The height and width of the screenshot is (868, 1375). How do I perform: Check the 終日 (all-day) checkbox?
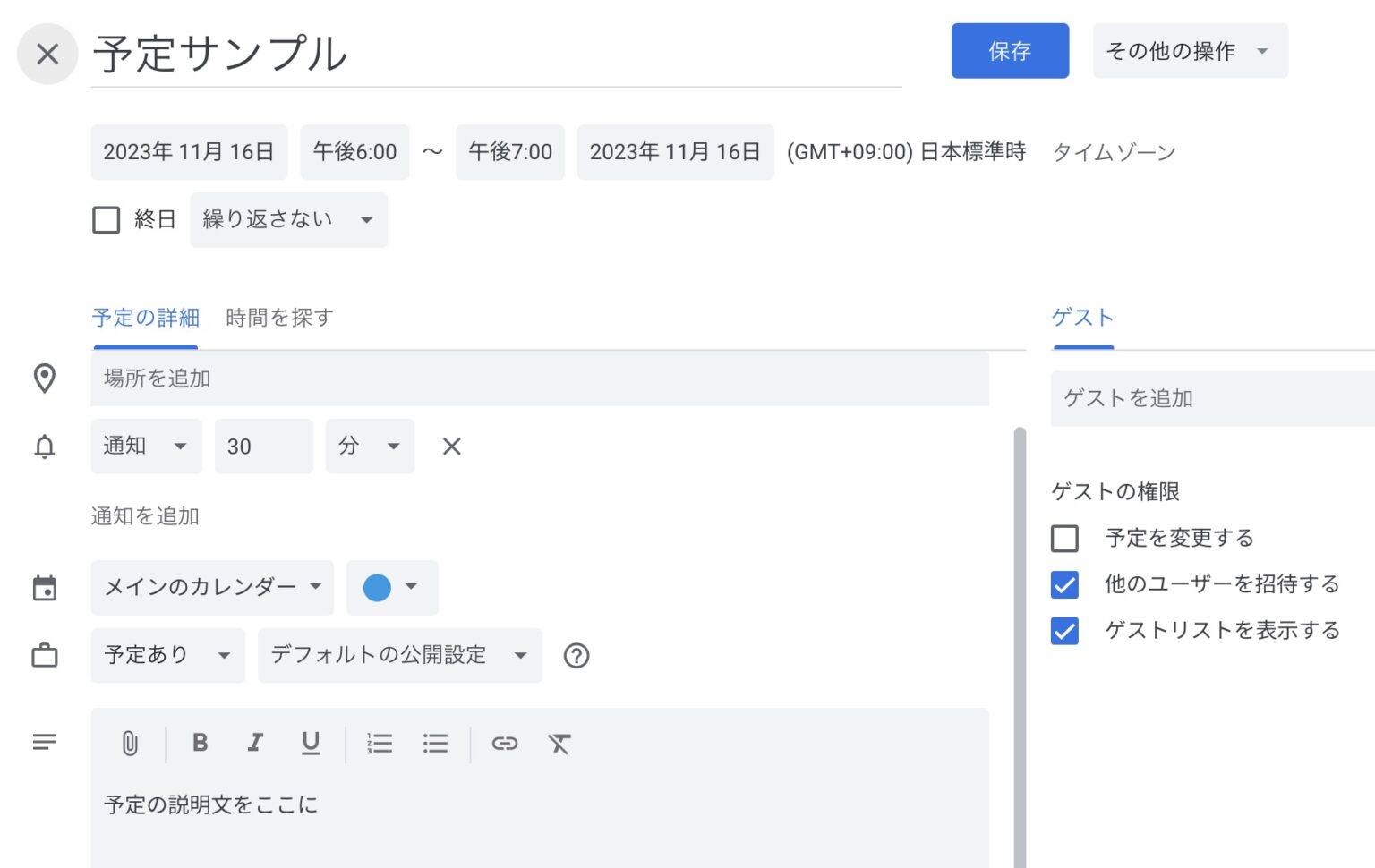pyautogui.click(x=106, y=219)
